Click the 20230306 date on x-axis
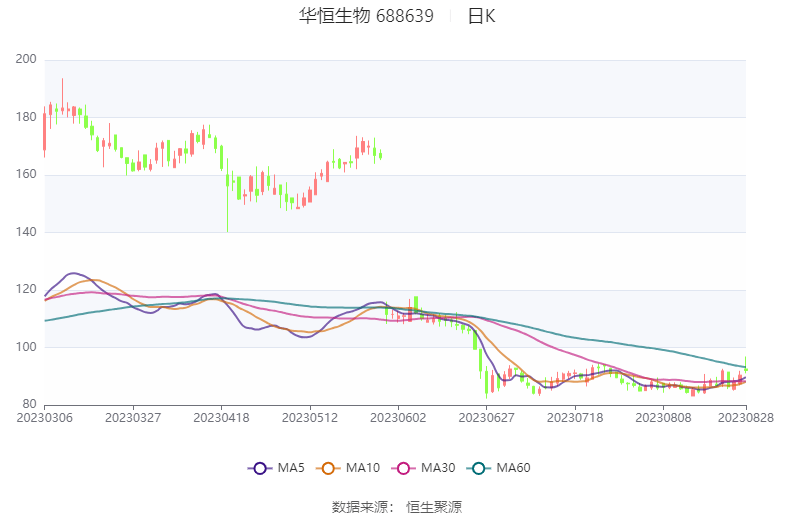Screen dimensions: 794x517 (x=44, y=418)
